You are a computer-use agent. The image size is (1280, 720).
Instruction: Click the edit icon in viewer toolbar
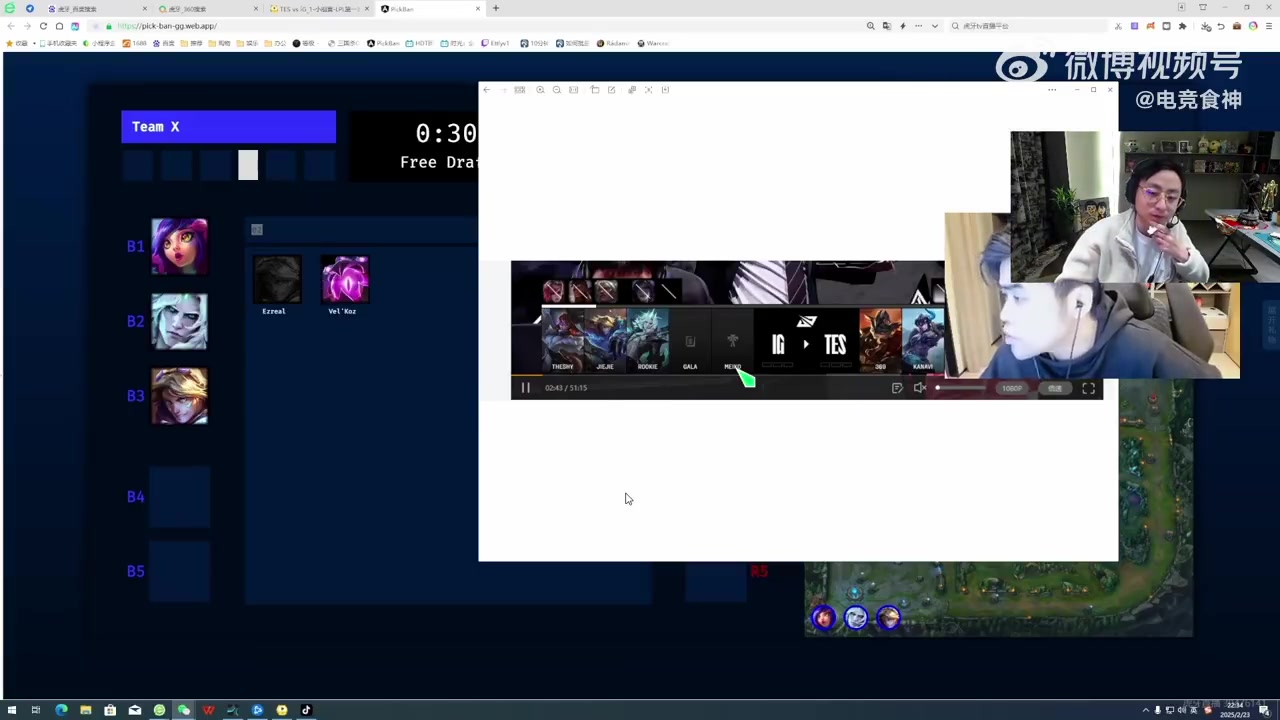coord(612,90)
